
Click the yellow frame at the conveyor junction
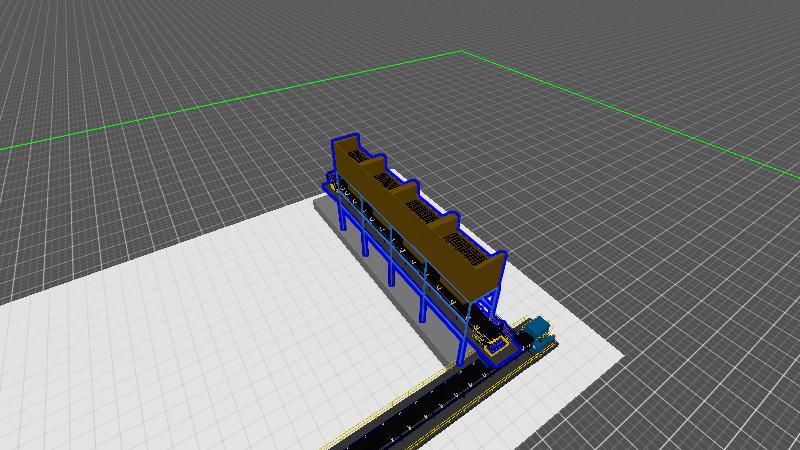click(x=497, y=347)
